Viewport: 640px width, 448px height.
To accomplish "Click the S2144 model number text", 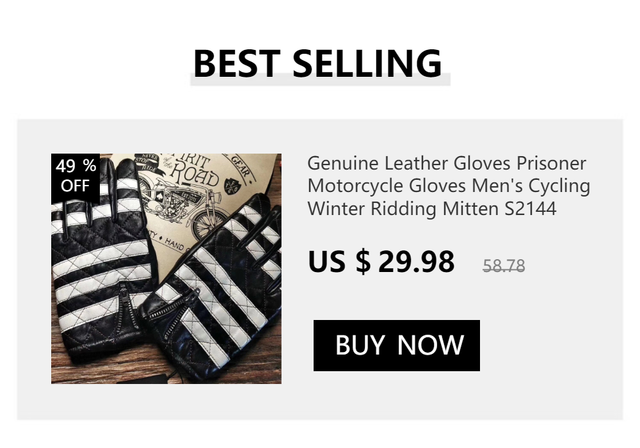I will point(531,208).
